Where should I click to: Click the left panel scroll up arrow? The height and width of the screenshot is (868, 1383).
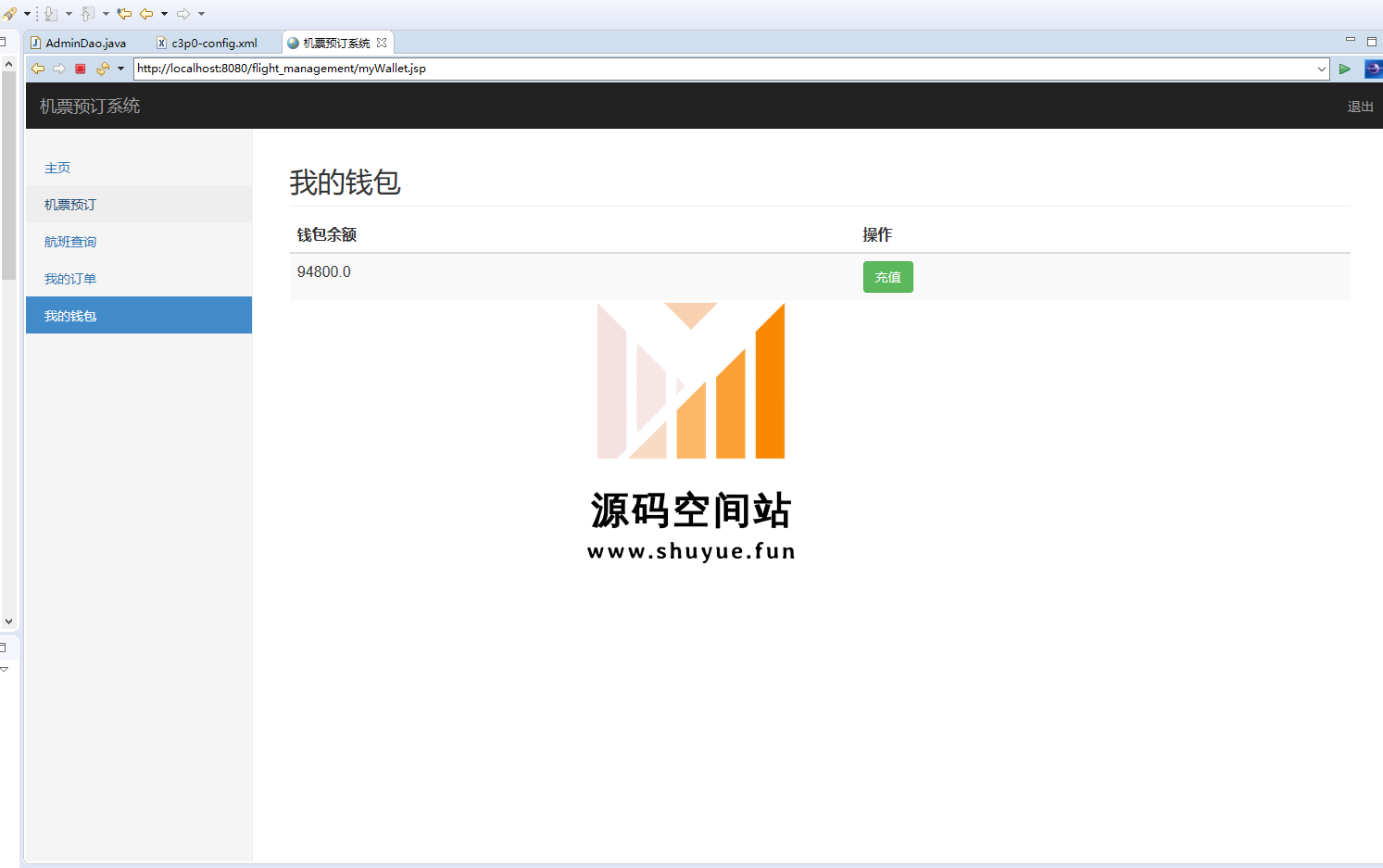8,64
